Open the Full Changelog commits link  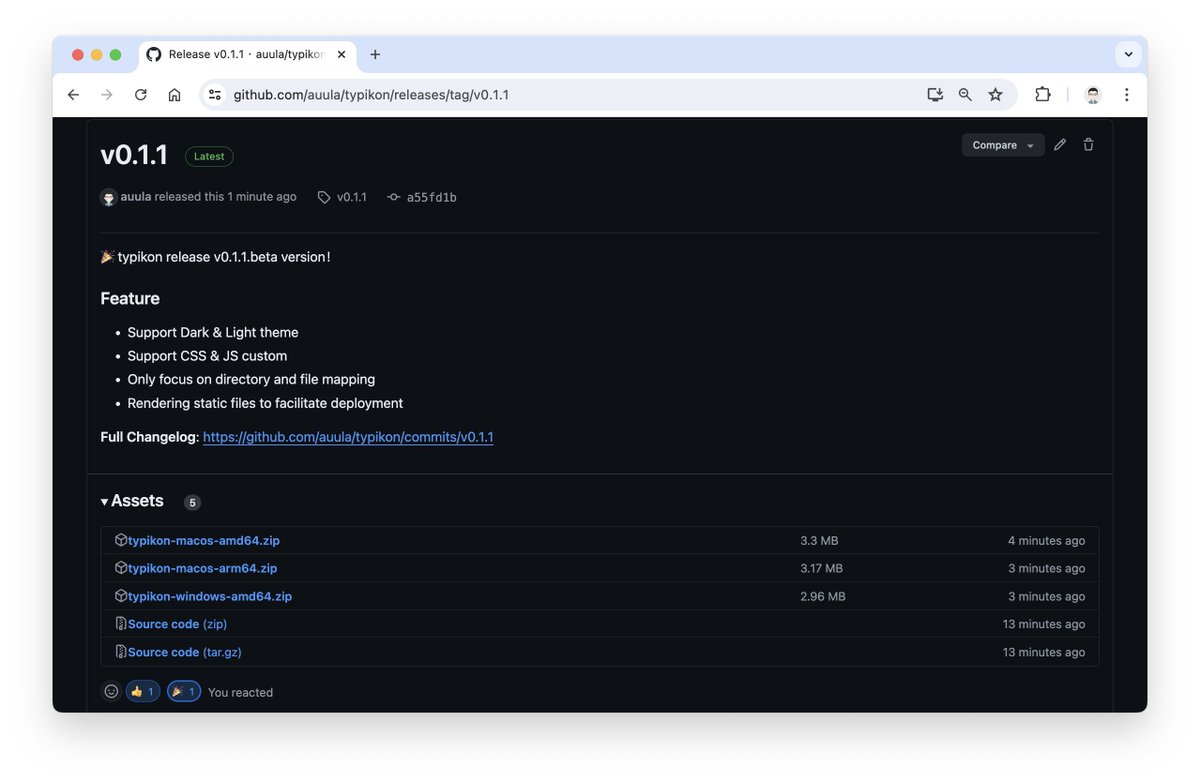[x=348, y=437]
